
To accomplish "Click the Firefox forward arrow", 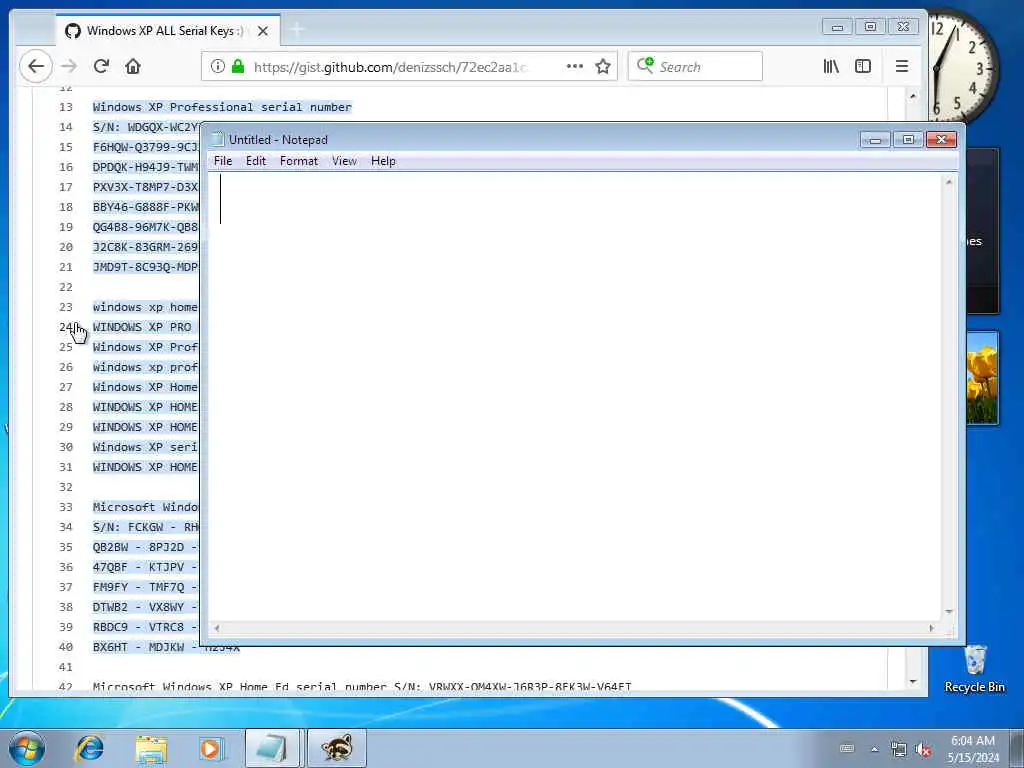I will click(x=69, y=66).
